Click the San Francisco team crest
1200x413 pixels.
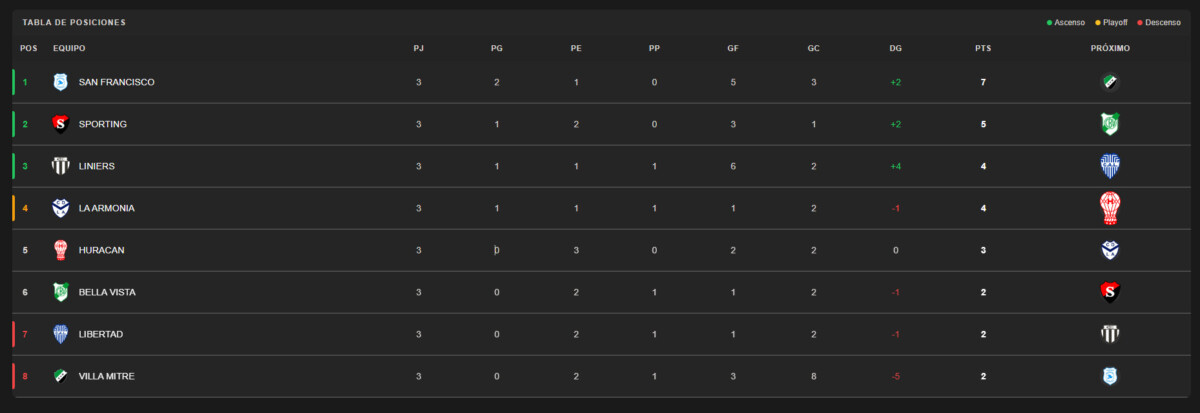click(60, 82)
